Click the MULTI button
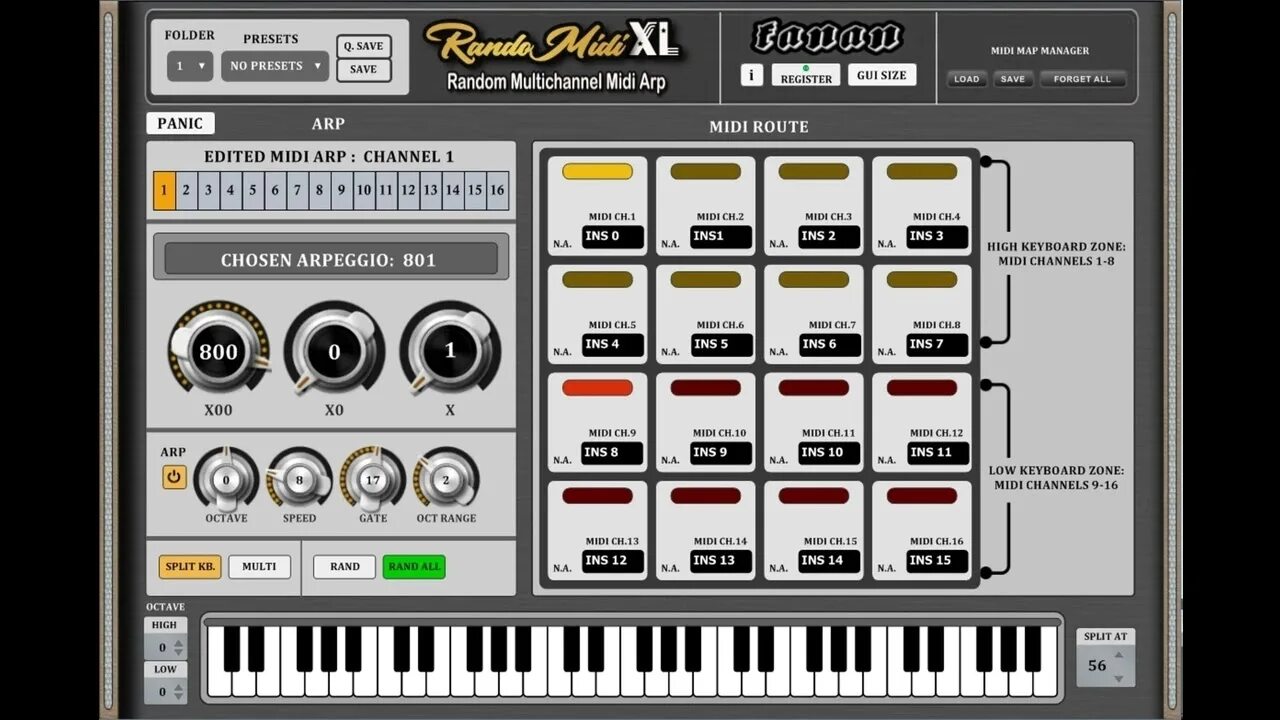The image size is (1280, 720). point(259,567)
